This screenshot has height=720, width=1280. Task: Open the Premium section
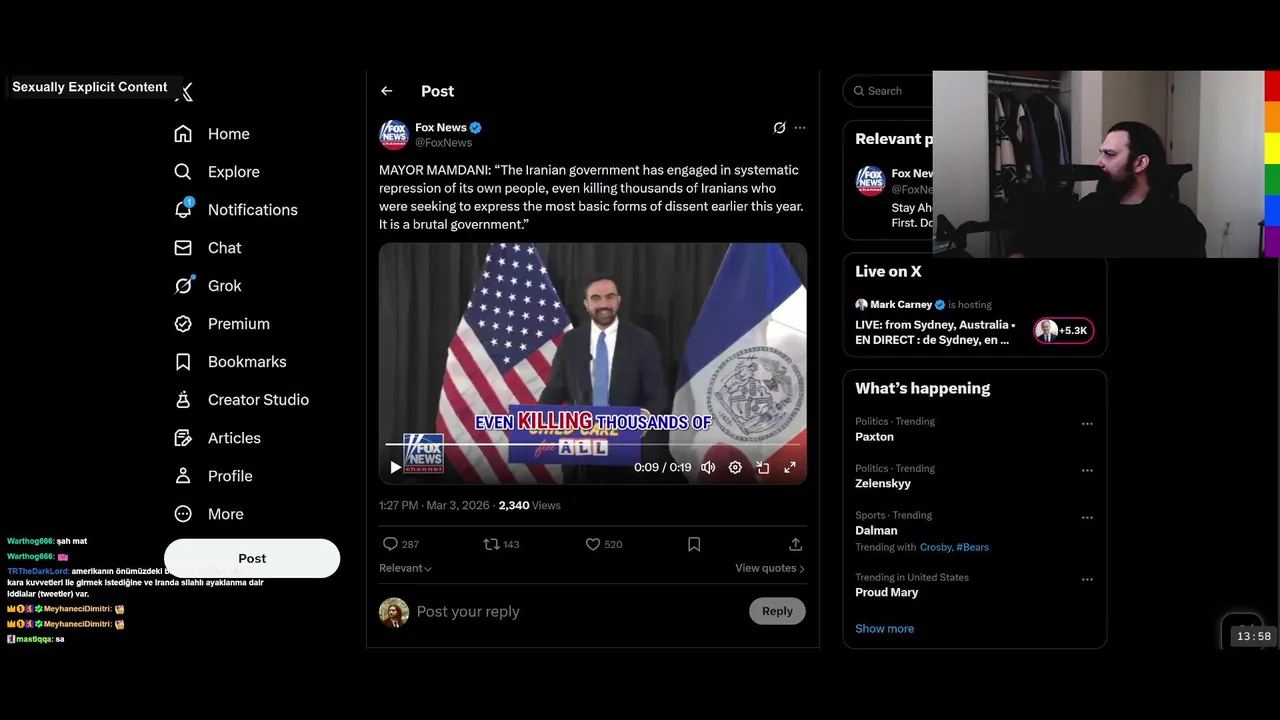click(x=222, y=324)
